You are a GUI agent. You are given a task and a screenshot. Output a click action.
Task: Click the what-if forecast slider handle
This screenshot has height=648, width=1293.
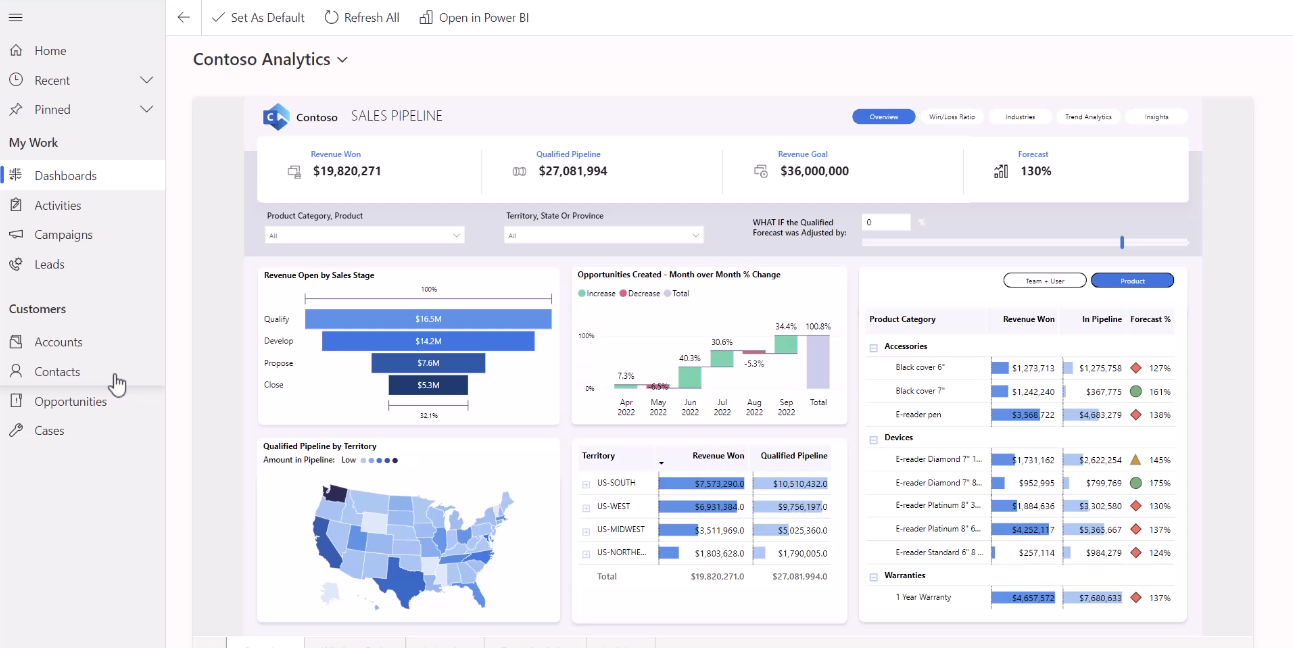(1122, 242)
